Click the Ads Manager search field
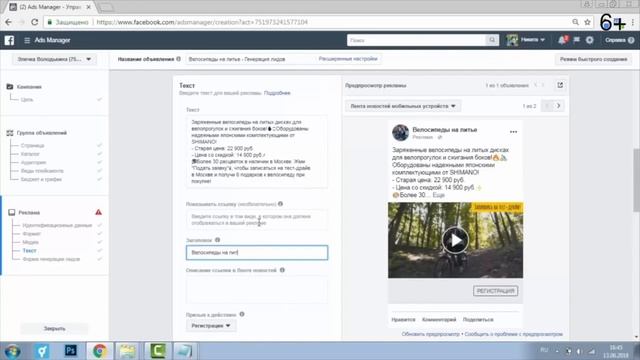Viewport: 640px width, 360px height. [x=416, y=40]
